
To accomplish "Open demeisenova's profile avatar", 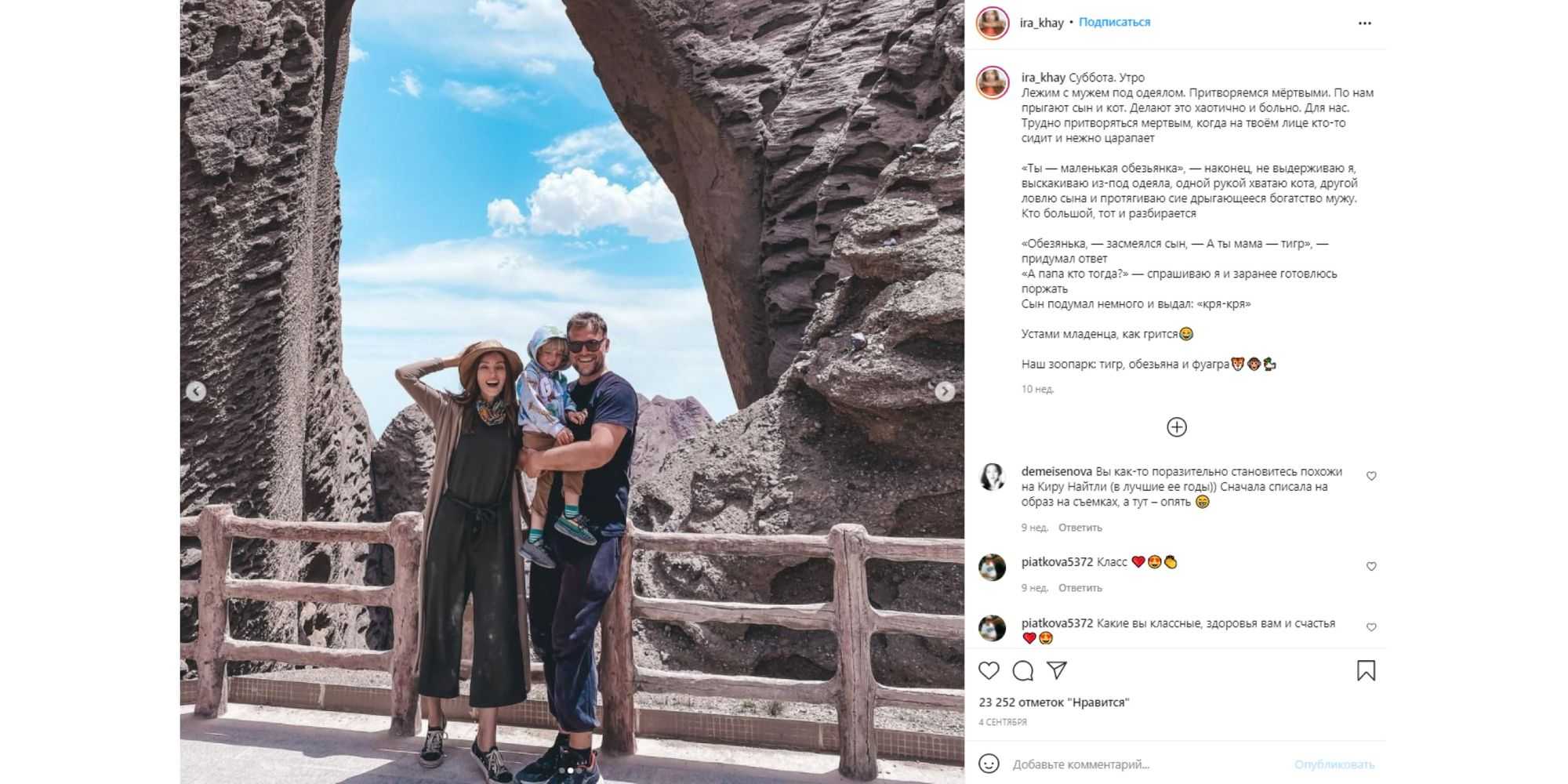I will (992, 477).
